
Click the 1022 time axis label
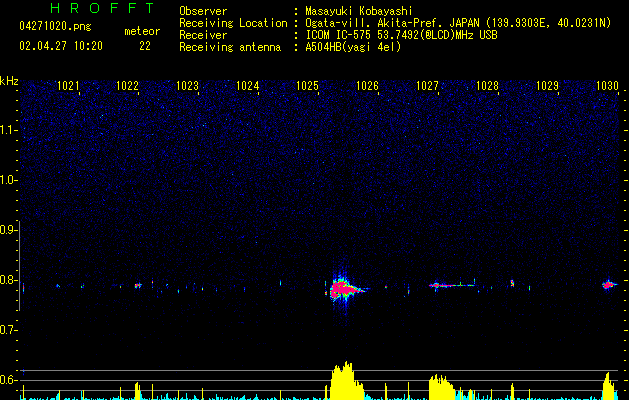[x=127, y=86]
